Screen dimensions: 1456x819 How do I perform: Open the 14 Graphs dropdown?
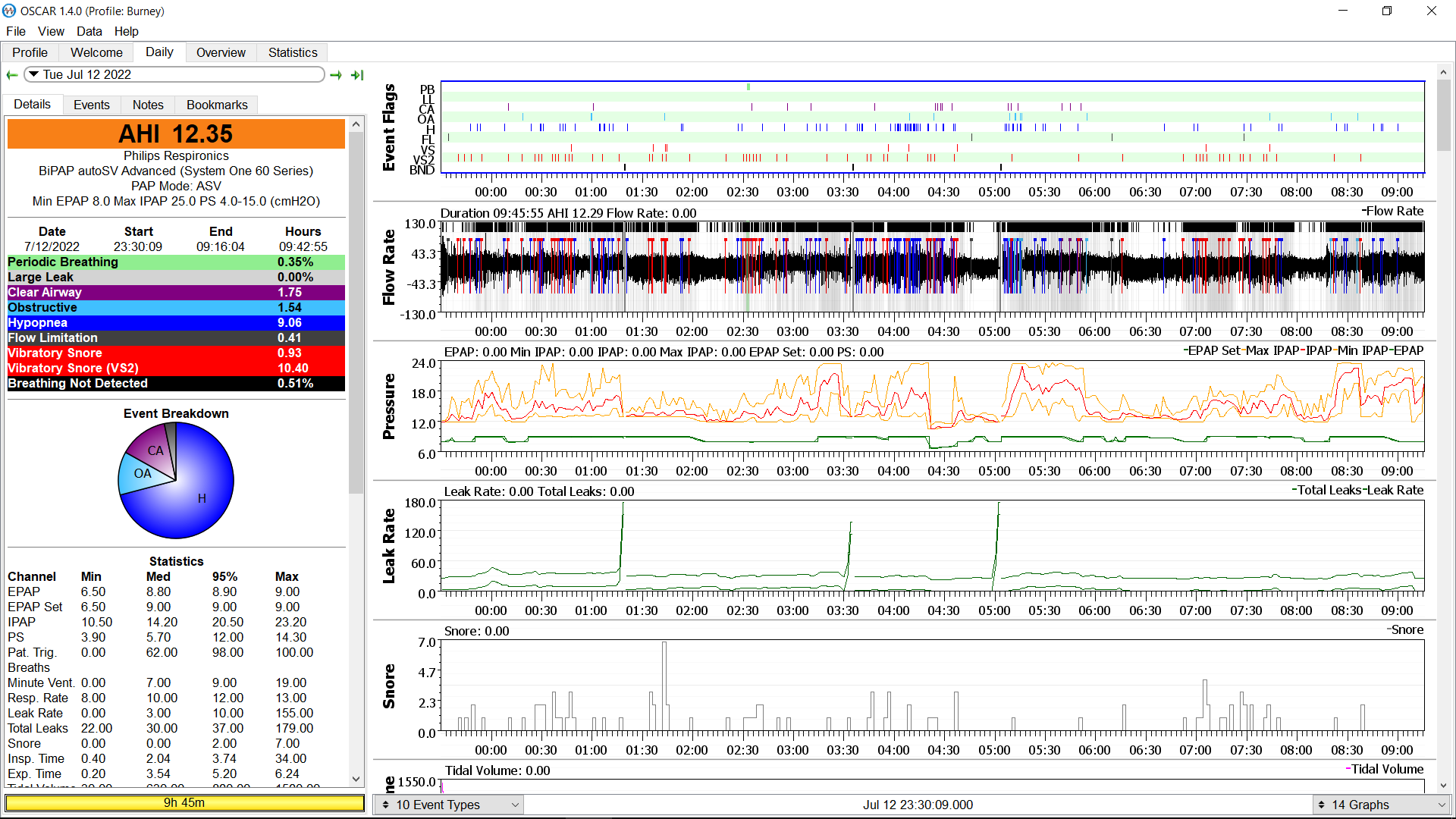[x=1381, y=805]
